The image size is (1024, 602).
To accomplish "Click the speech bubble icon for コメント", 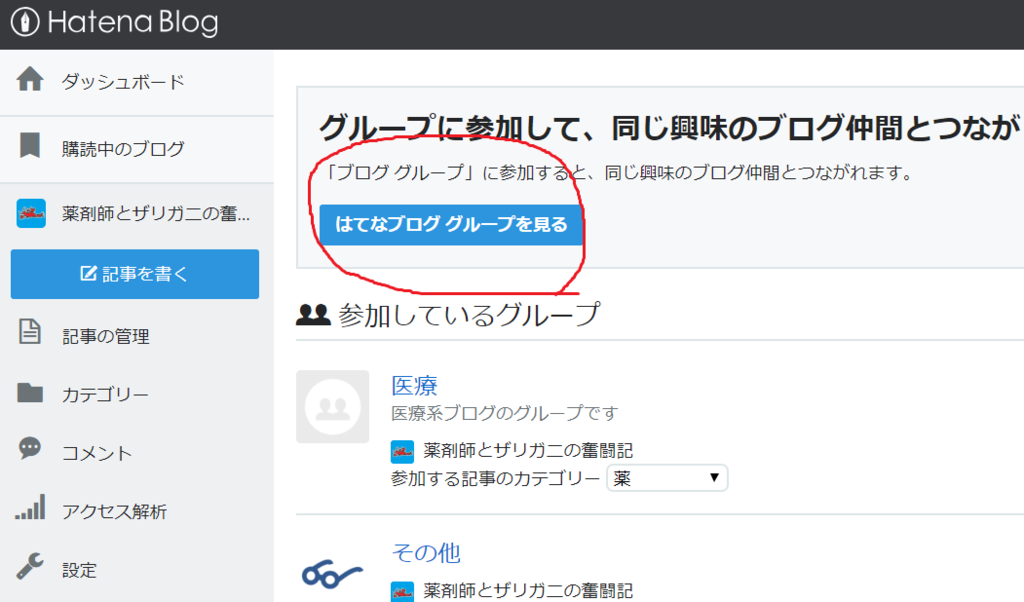I will pyautogui.click(x=29, y=449).
